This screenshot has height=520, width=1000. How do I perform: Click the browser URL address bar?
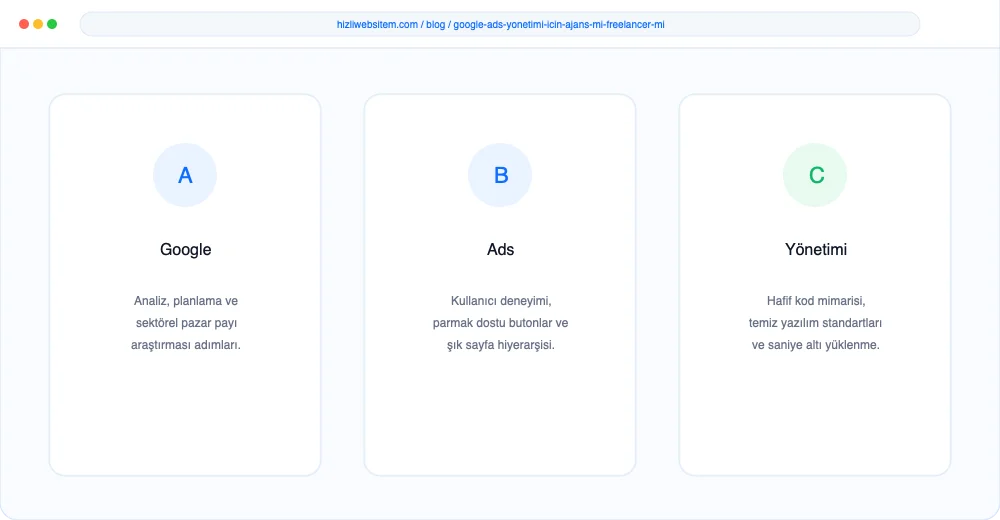(500, 24)
